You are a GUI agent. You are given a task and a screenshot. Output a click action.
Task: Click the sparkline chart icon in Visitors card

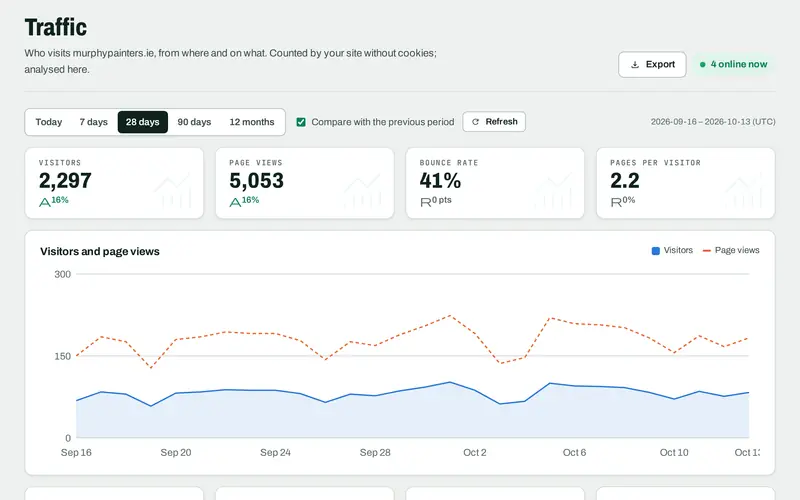coord(172,190)
